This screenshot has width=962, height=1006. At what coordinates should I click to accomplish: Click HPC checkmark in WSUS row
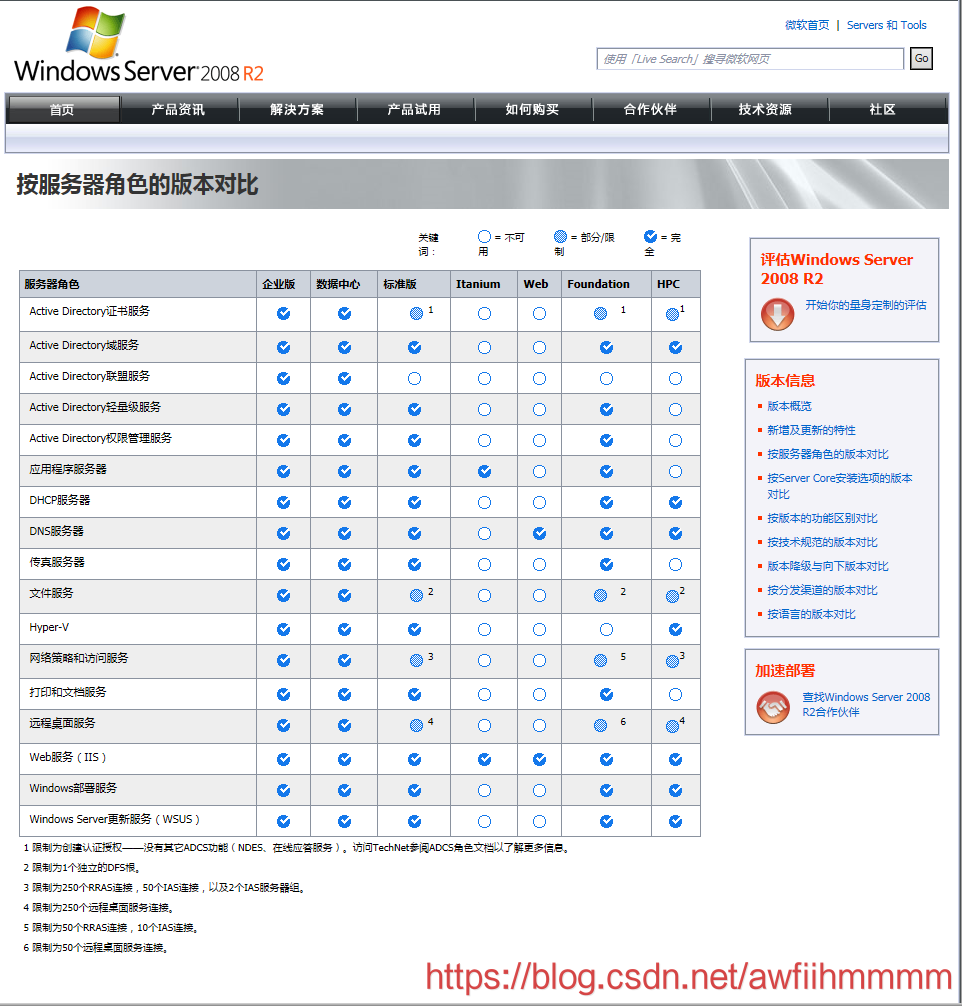(675, 821)
